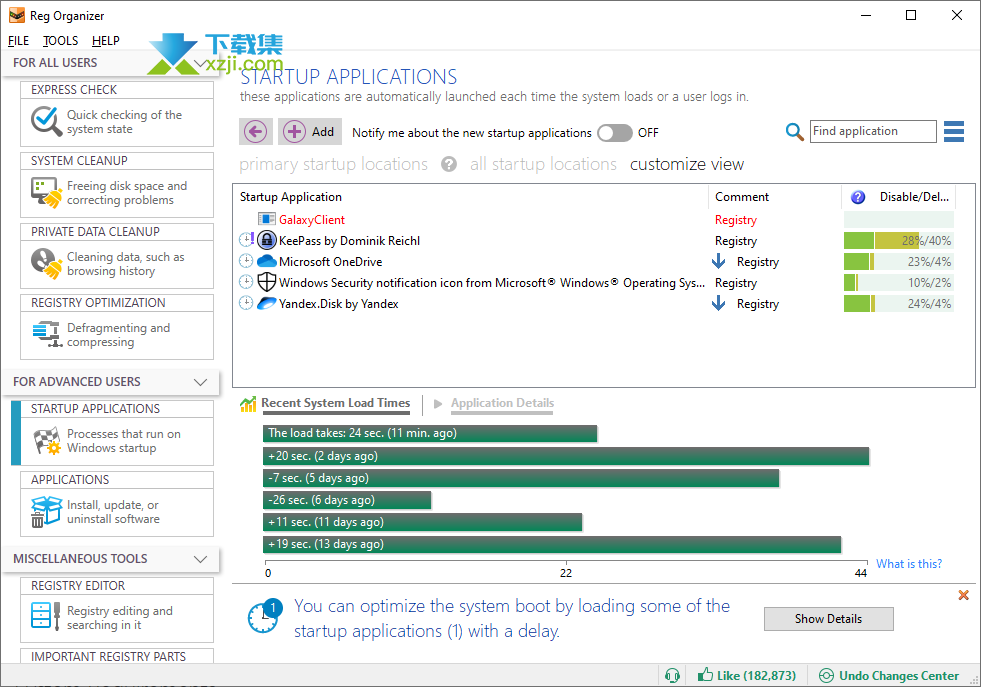Viewport: 981px width, 687px height.
Task: Click the down arrow in the OneDrive comment
Action: pos(719,261)
